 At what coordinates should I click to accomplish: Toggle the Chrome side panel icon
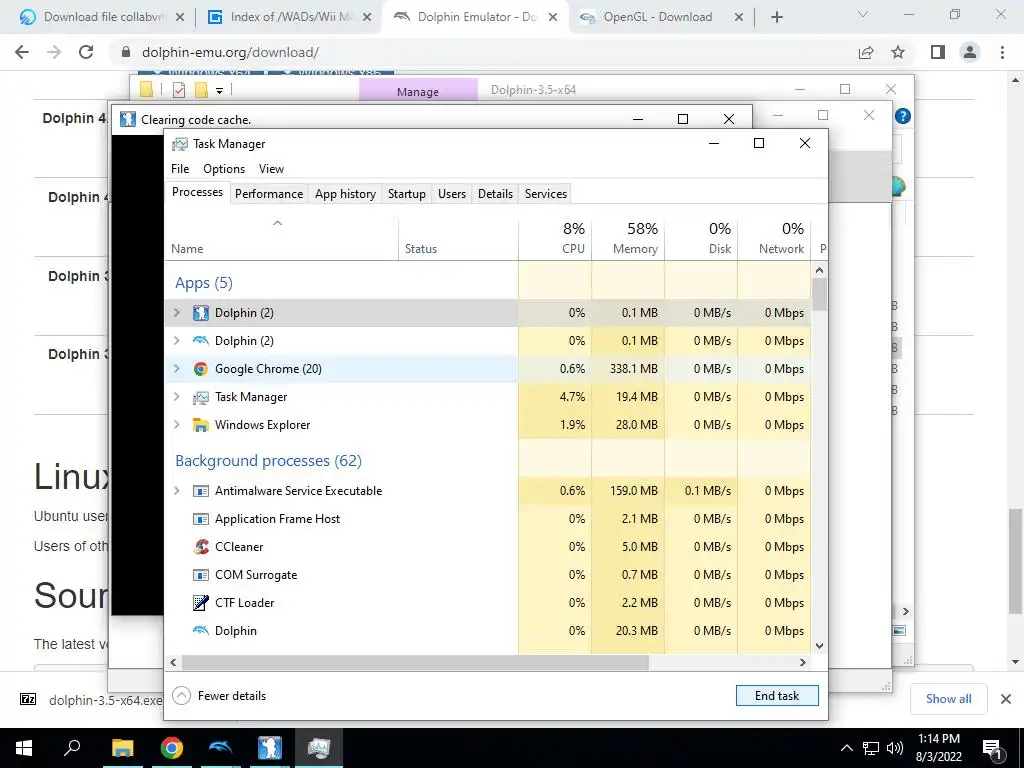938,52
